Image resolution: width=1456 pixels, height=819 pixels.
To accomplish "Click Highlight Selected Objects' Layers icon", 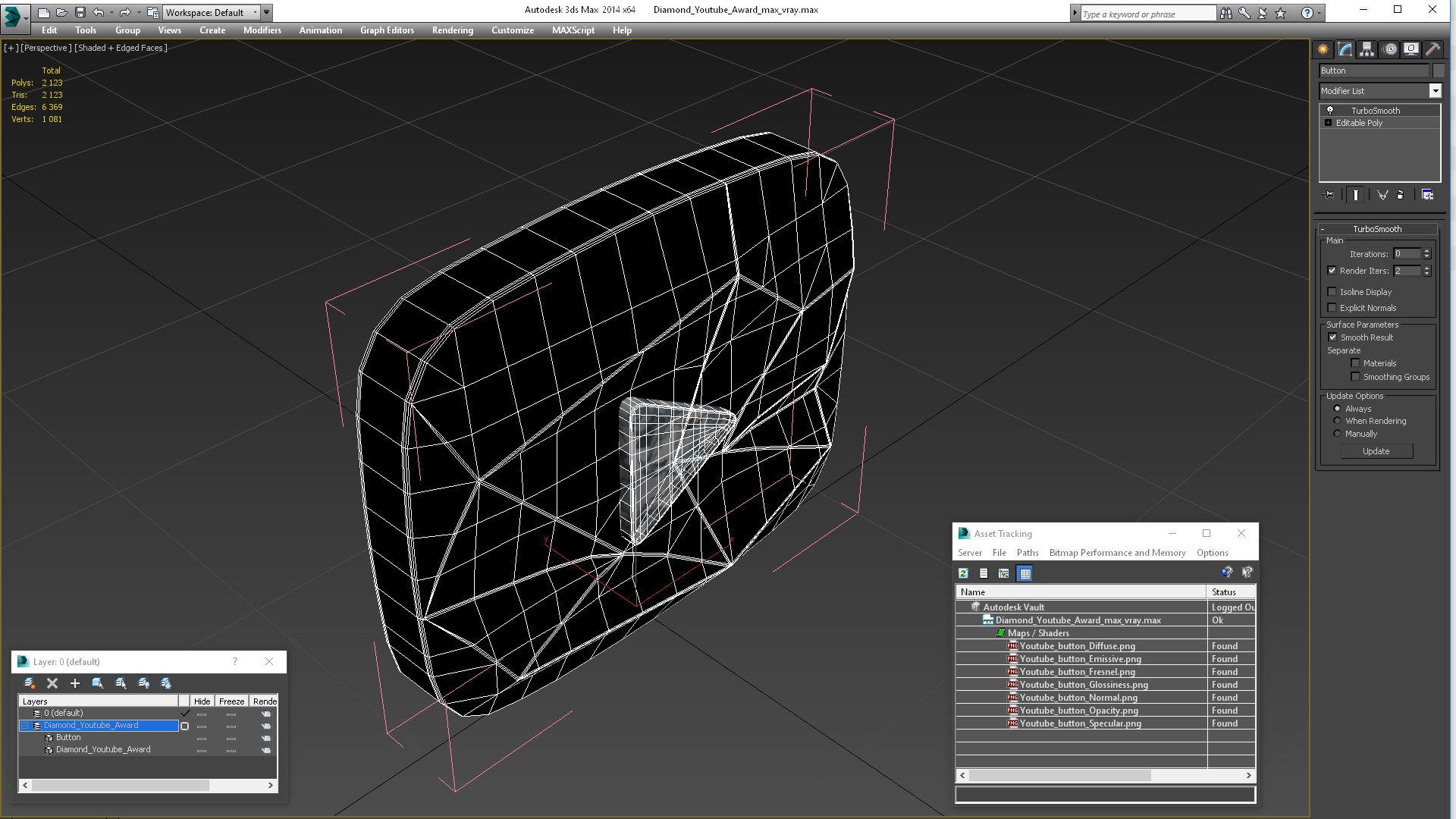I will point(121,683).
